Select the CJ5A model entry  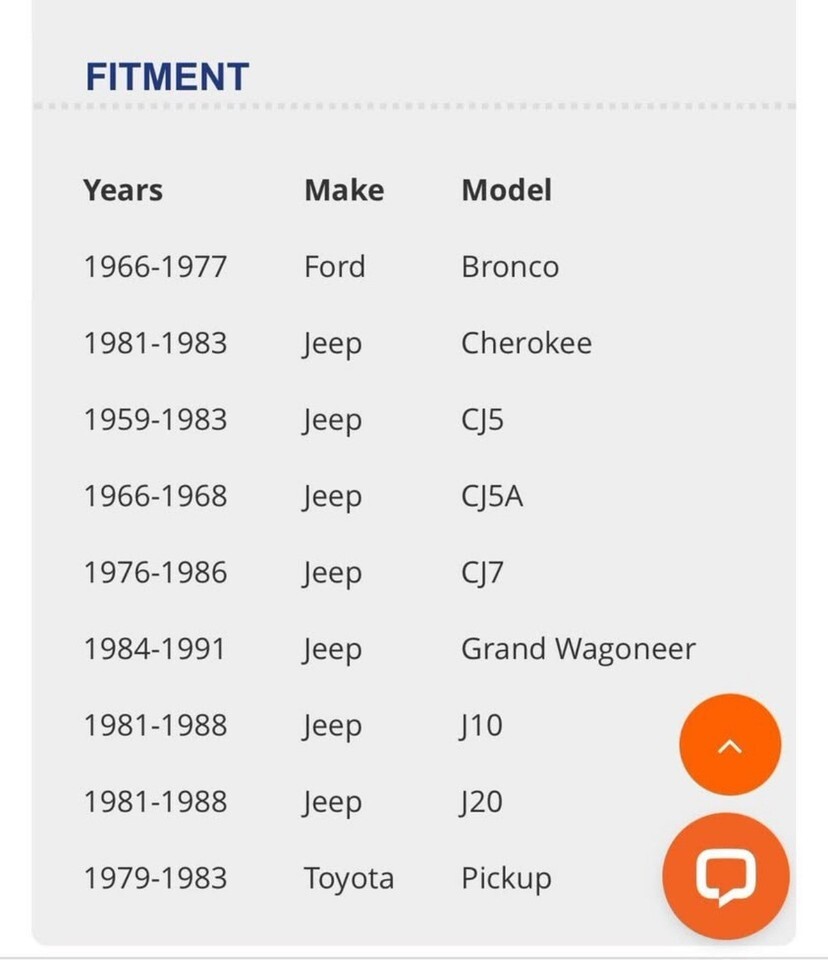pos(492,496)
